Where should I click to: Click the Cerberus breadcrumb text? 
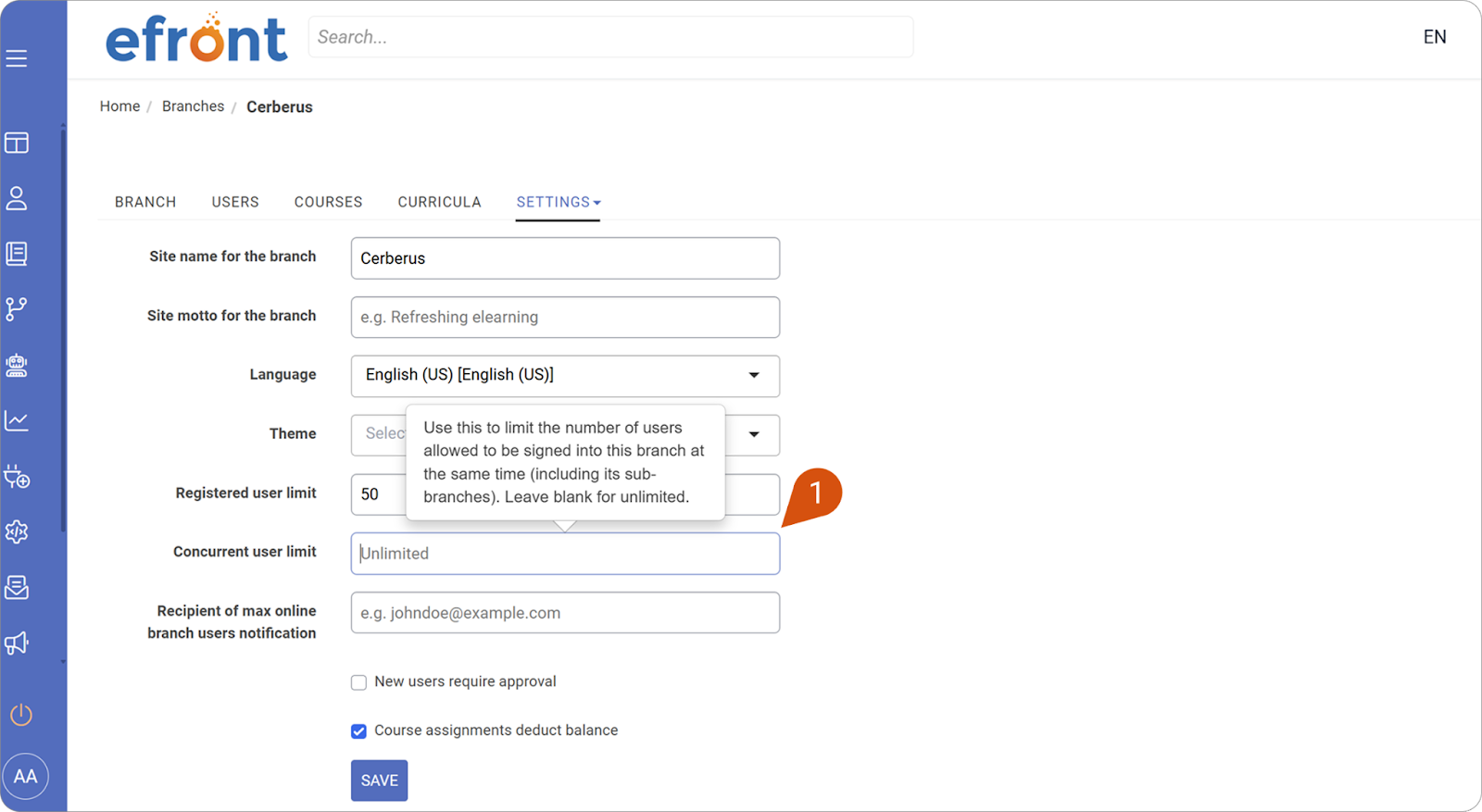[x=280, y=107]
